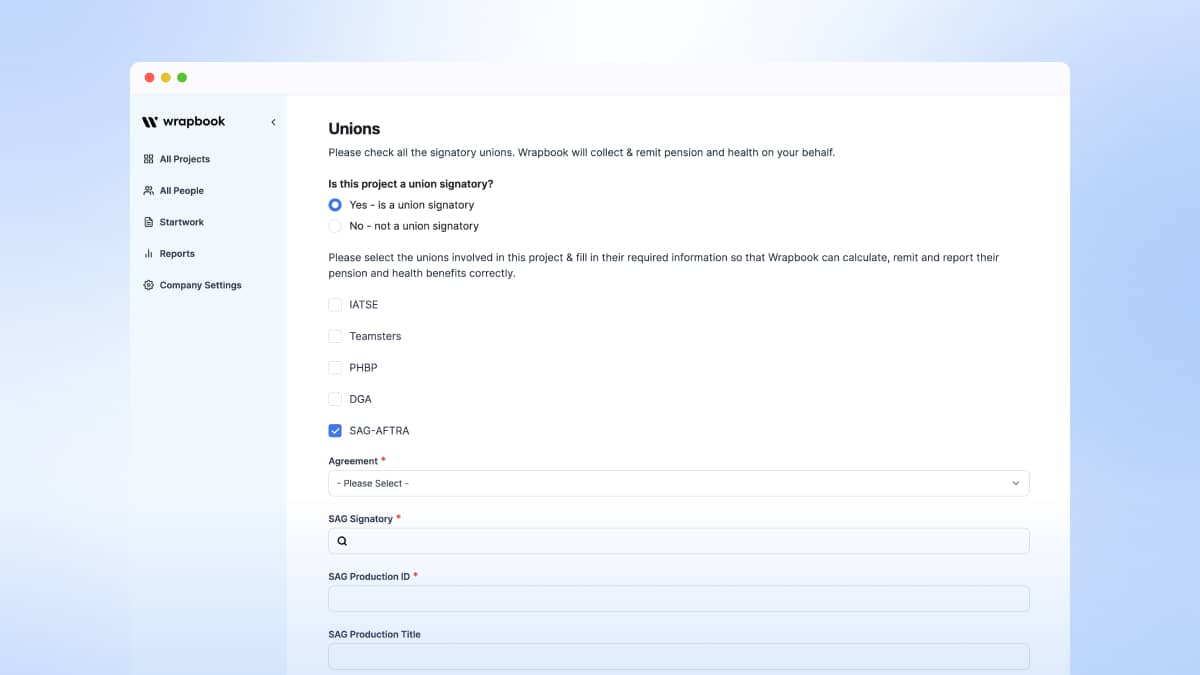Maximize the window with the green button

point(182,78)
